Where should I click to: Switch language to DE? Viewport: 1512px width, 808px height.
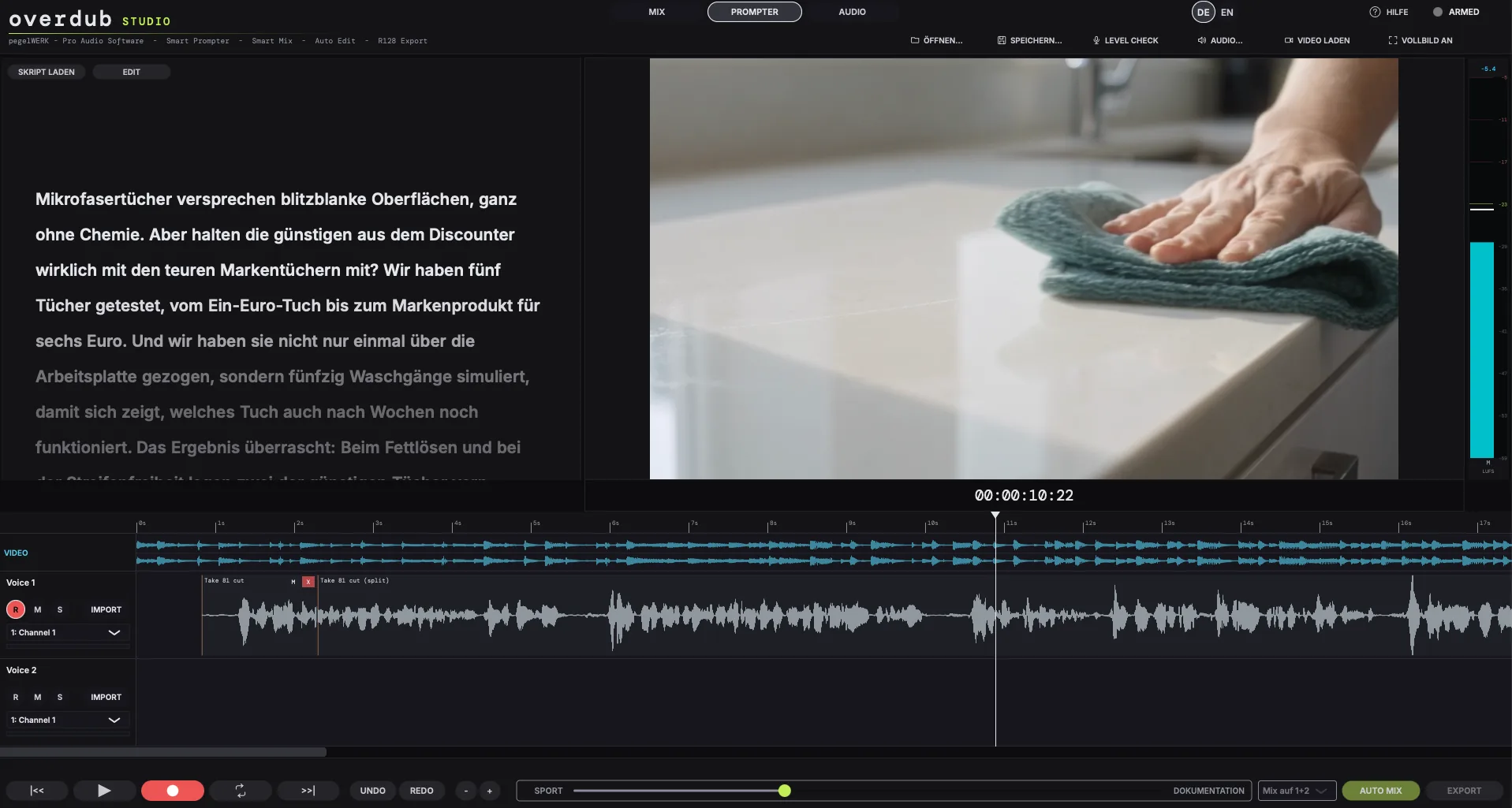coord(1204,12)
